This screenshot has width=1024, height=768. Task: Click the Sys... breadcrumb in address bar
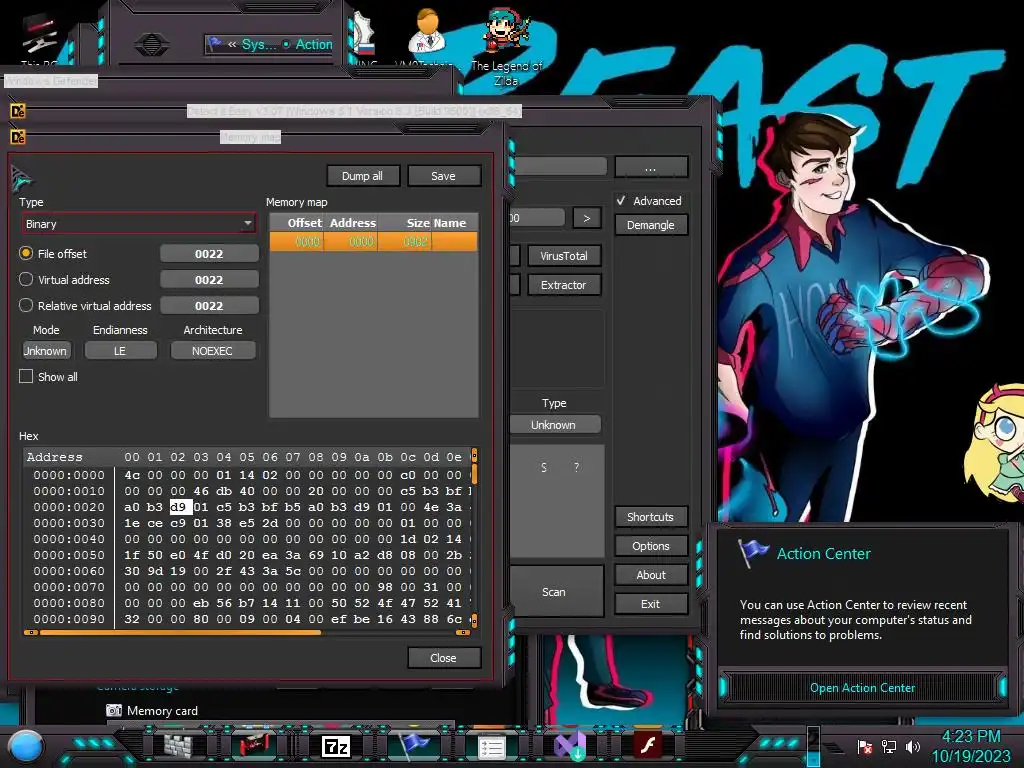tap(259, 44)
